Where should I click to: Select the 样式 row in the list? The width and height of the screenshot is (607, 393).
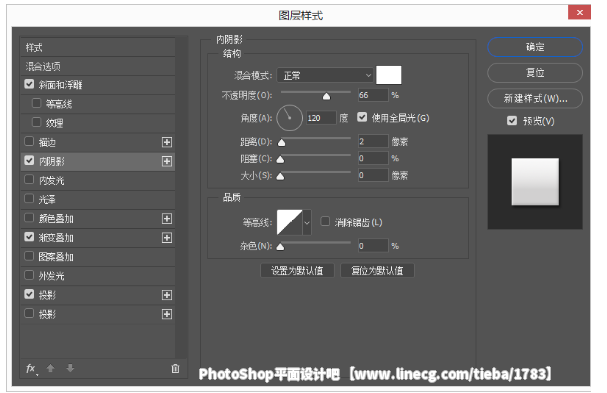98,48
